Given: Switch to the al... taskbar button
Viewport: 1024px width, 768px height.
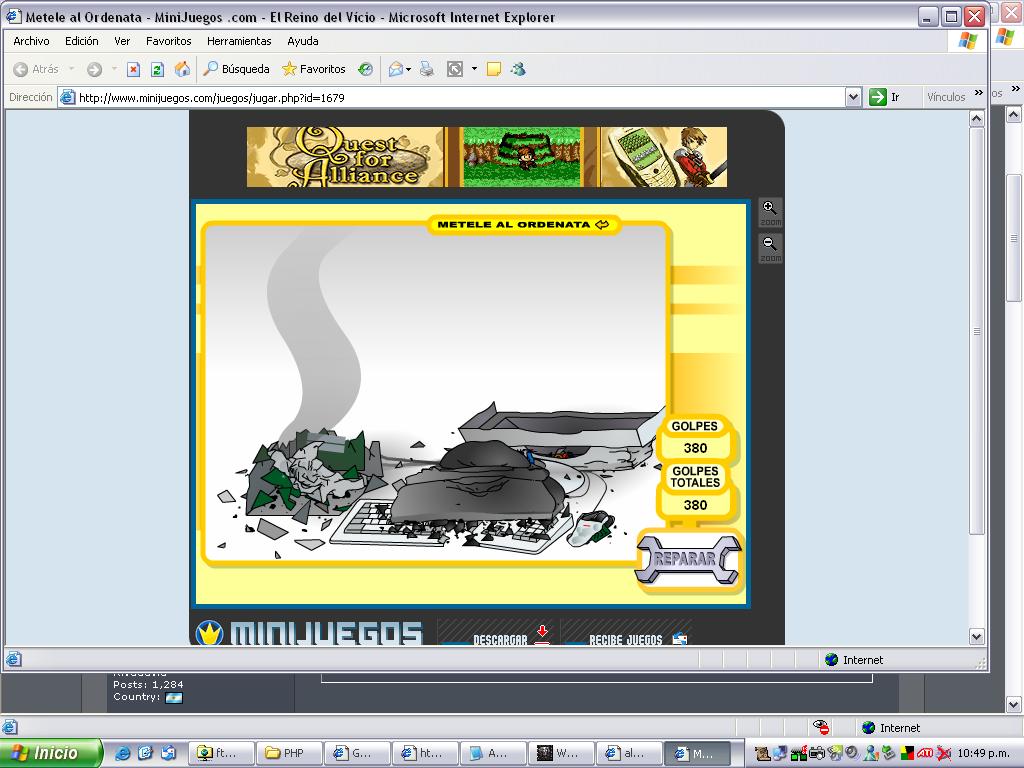Looking at the screenshot, I should pyautogui.click(x=629, y=754).
